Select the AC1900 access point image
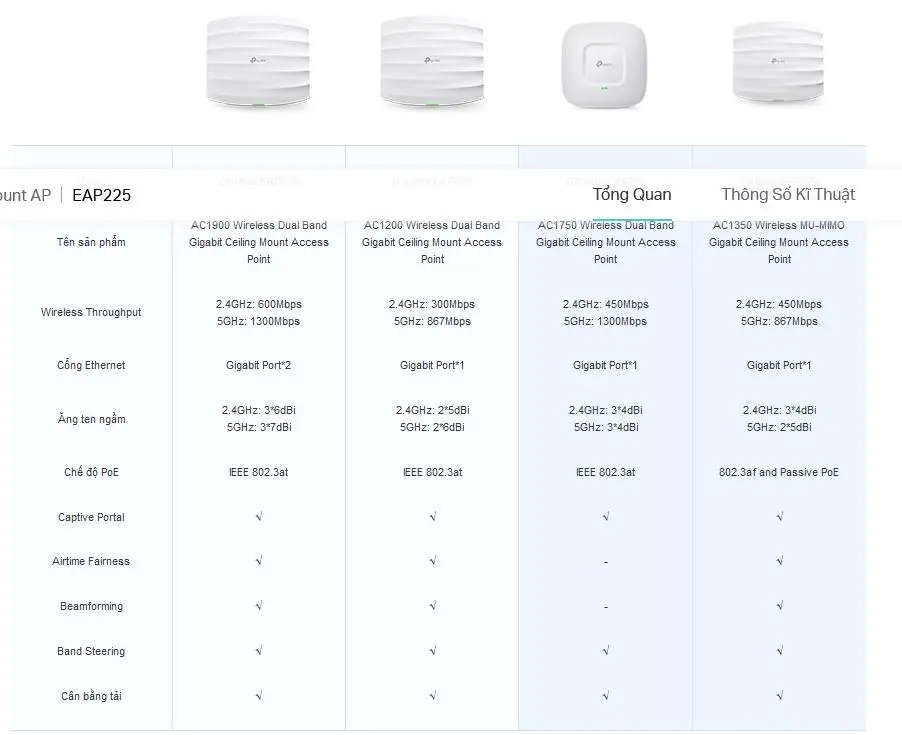This screenshot has height=735, width=902. click(x=258, y=63)
